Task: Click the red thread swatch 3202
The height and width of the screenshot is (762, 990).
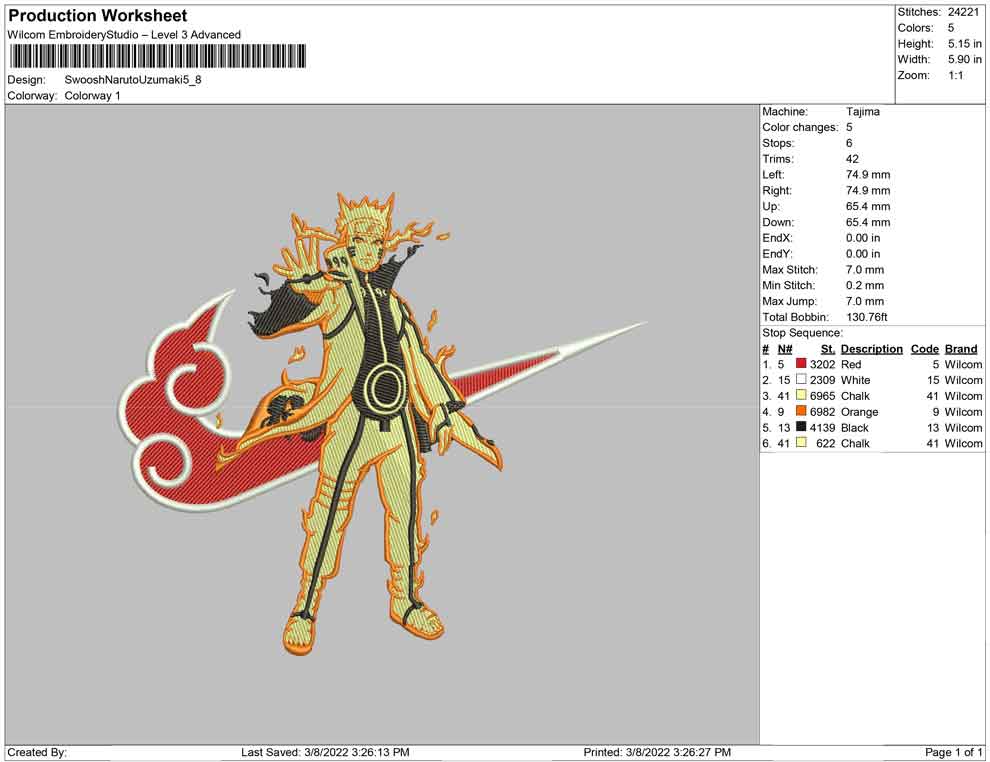Action: [x=801, y=364]
